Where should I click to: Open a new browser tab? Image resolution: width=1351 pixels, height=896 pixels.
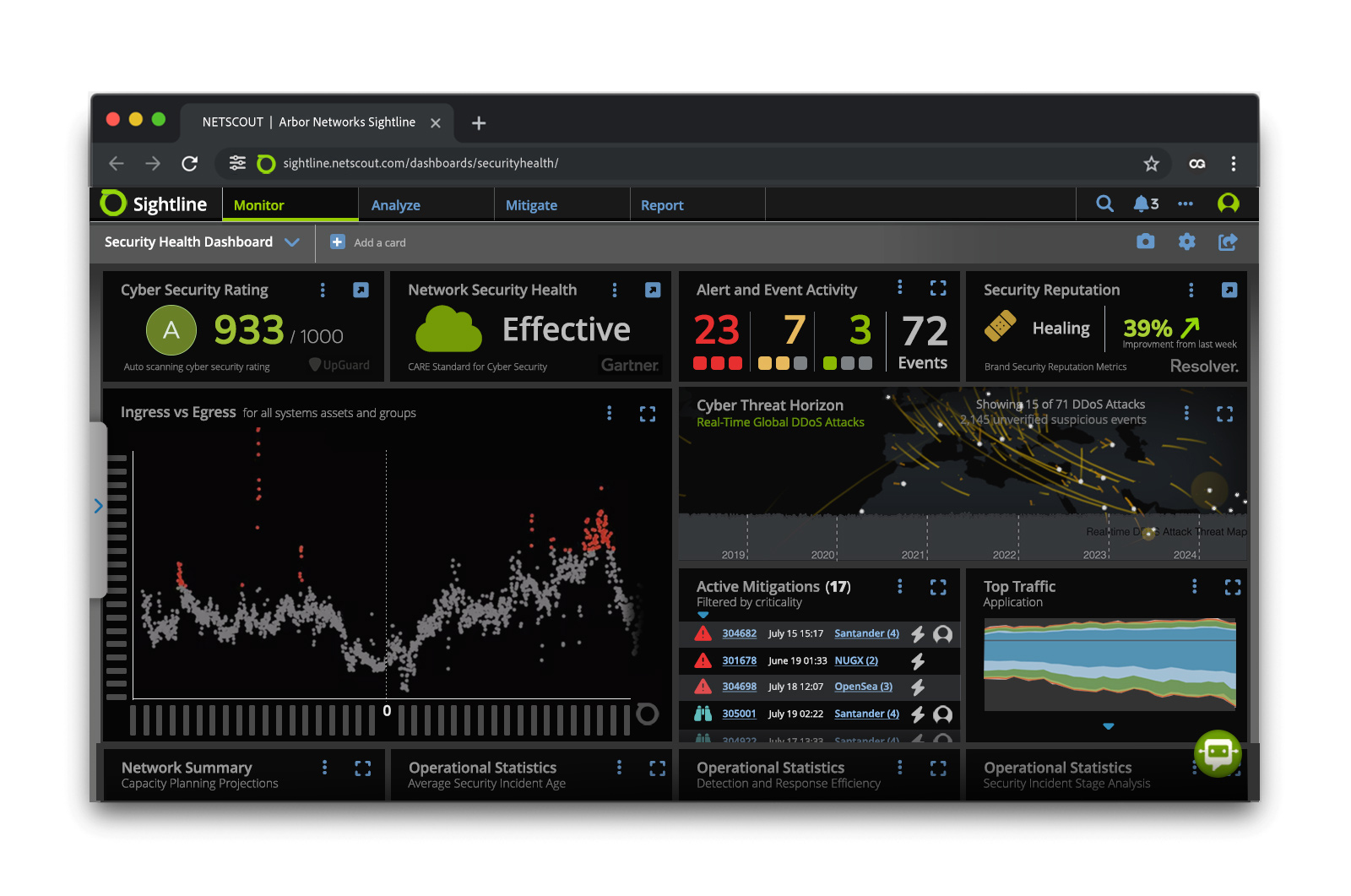click(479, 123)
